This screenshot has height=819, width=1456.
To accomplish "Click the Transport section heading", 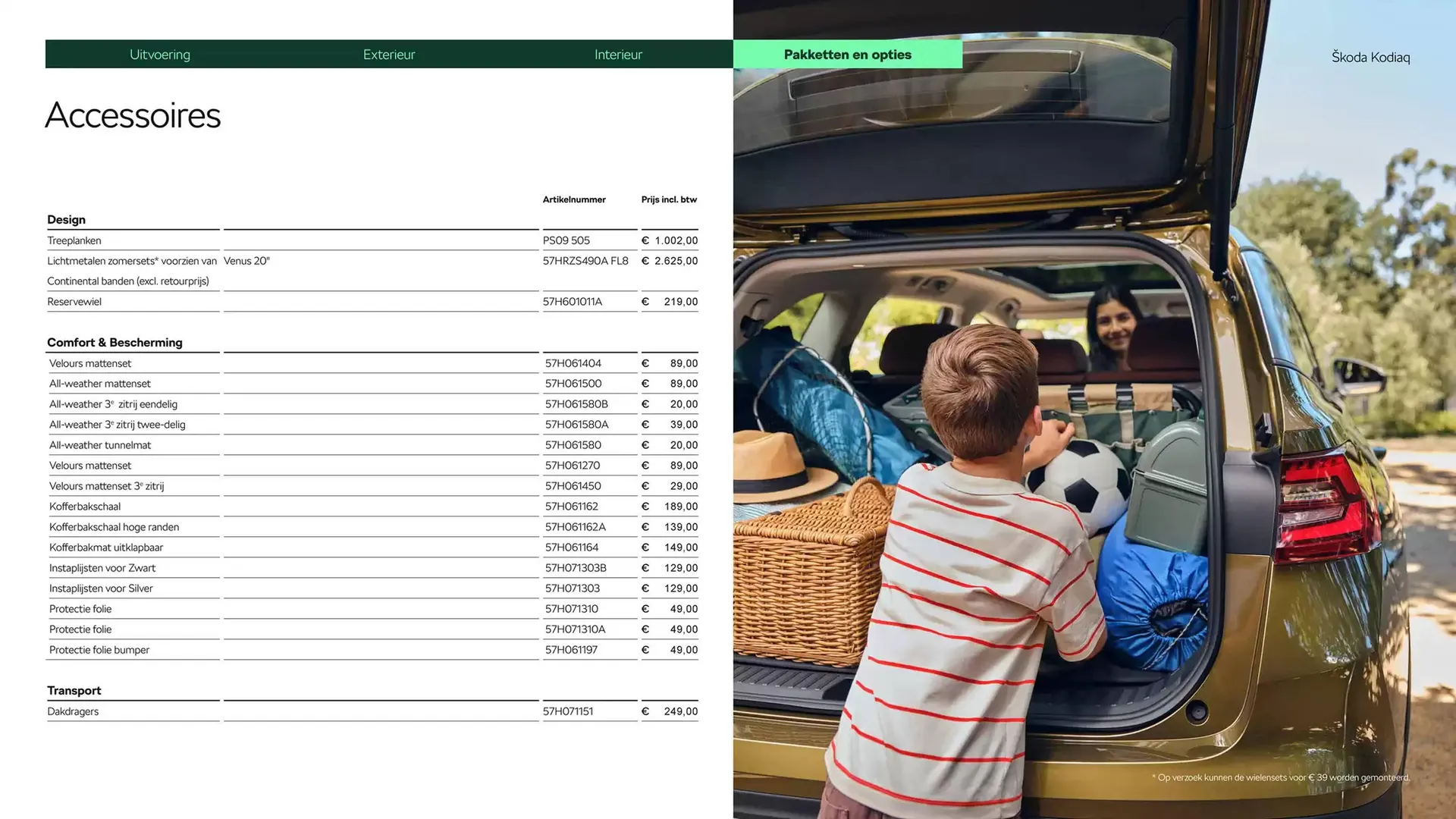I will [74, 691].
